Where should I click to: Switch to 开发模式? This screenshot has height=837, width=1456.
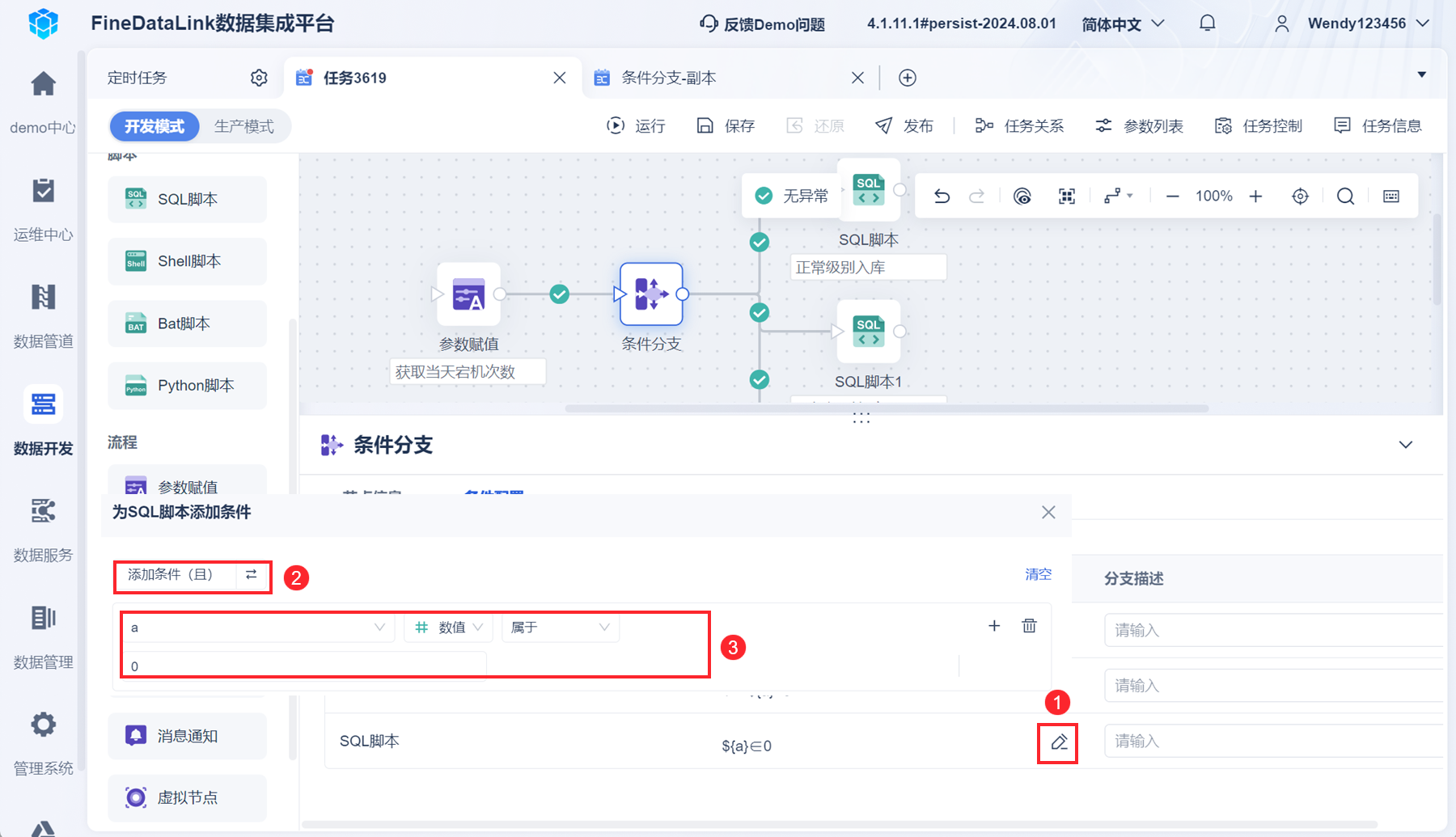[154, 126]
